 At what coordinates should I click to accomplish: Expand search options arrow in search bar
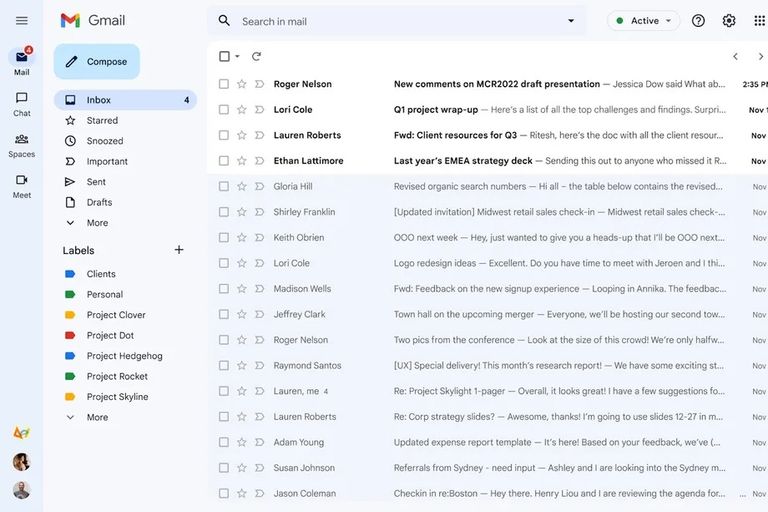(571, 21)
